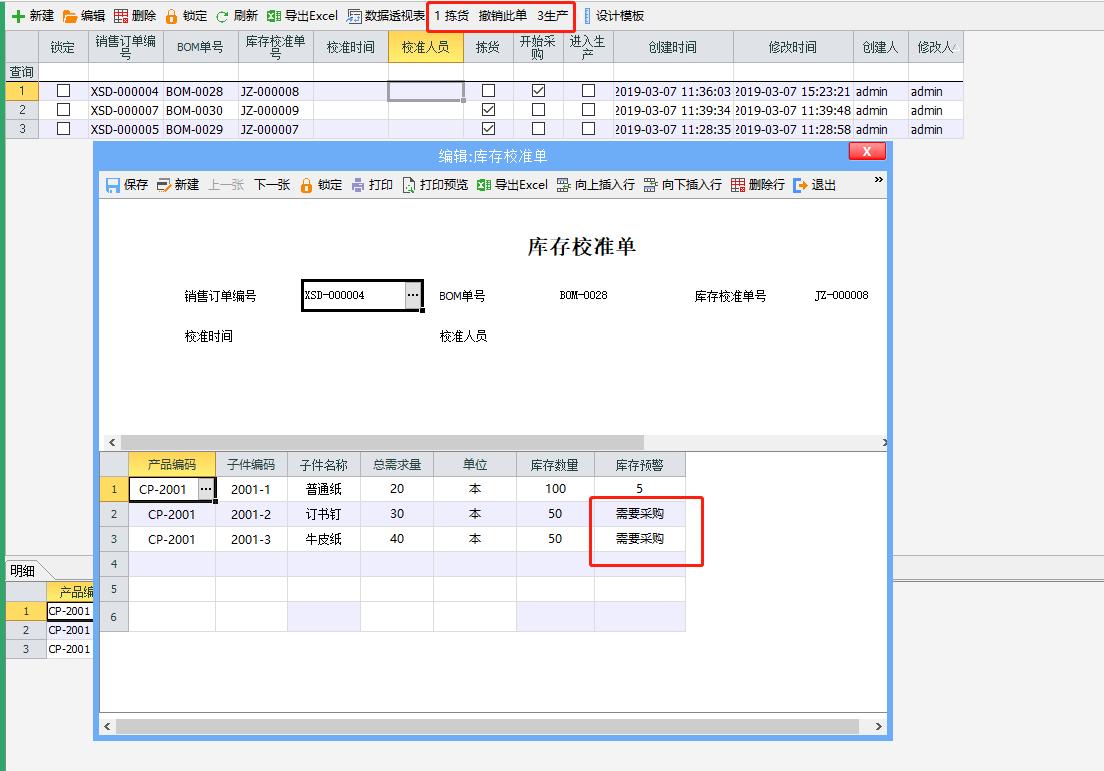Uncheck 拣货 checkbox for XSD-000005 row
This screenshot has width=1104, height=771.
pos(488,129)
